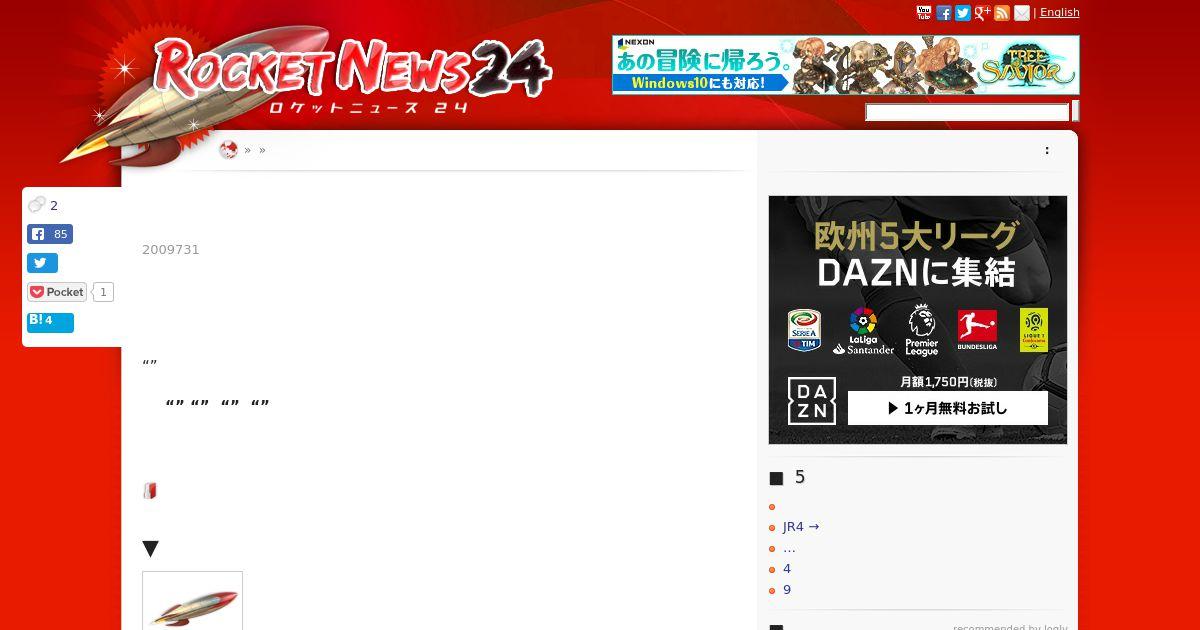Bookmark with Hatena B! button
The width and height of the screenshot is (1200, 630).
click(50, 322)
